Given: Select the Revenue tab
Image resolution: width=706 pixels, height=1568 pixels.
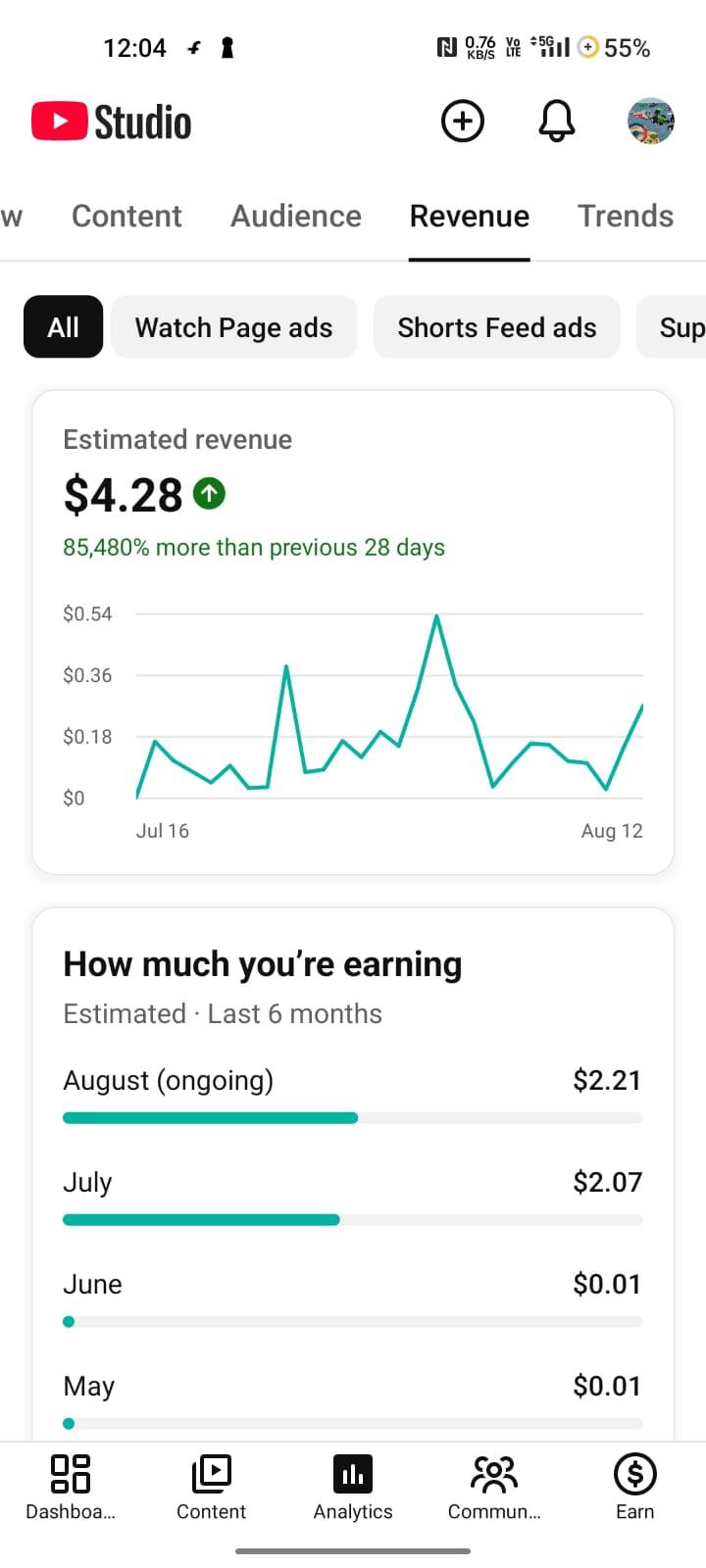Looking at the screenshot, I should click(470, 216).
